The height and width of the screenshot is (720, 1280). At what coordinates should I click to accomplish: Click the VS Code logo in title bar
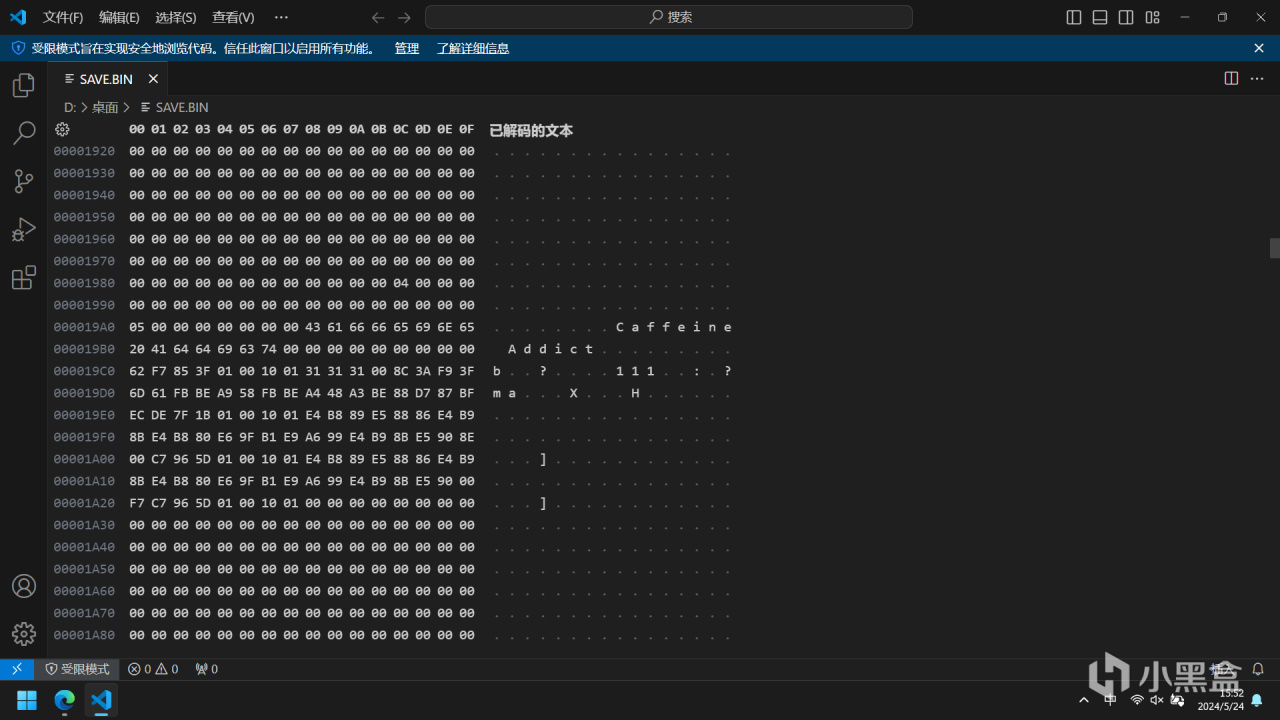[18, 17]
